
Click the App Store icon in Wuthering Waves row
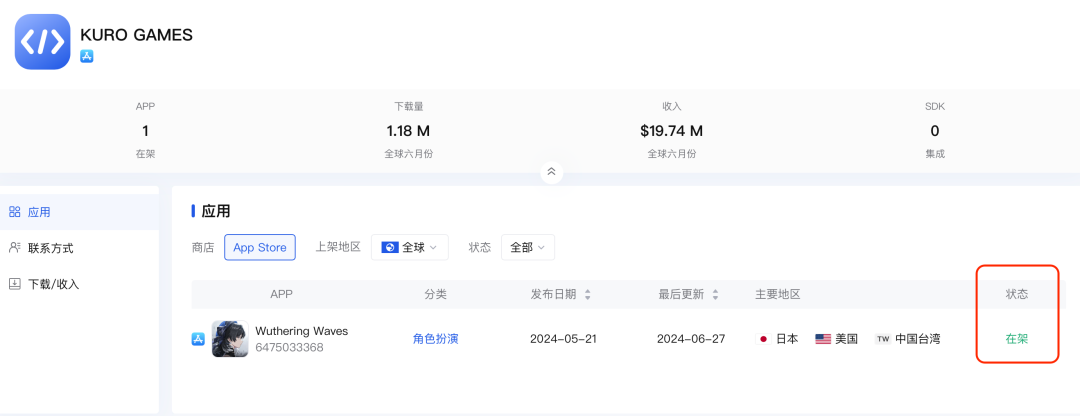pos(198,339)
